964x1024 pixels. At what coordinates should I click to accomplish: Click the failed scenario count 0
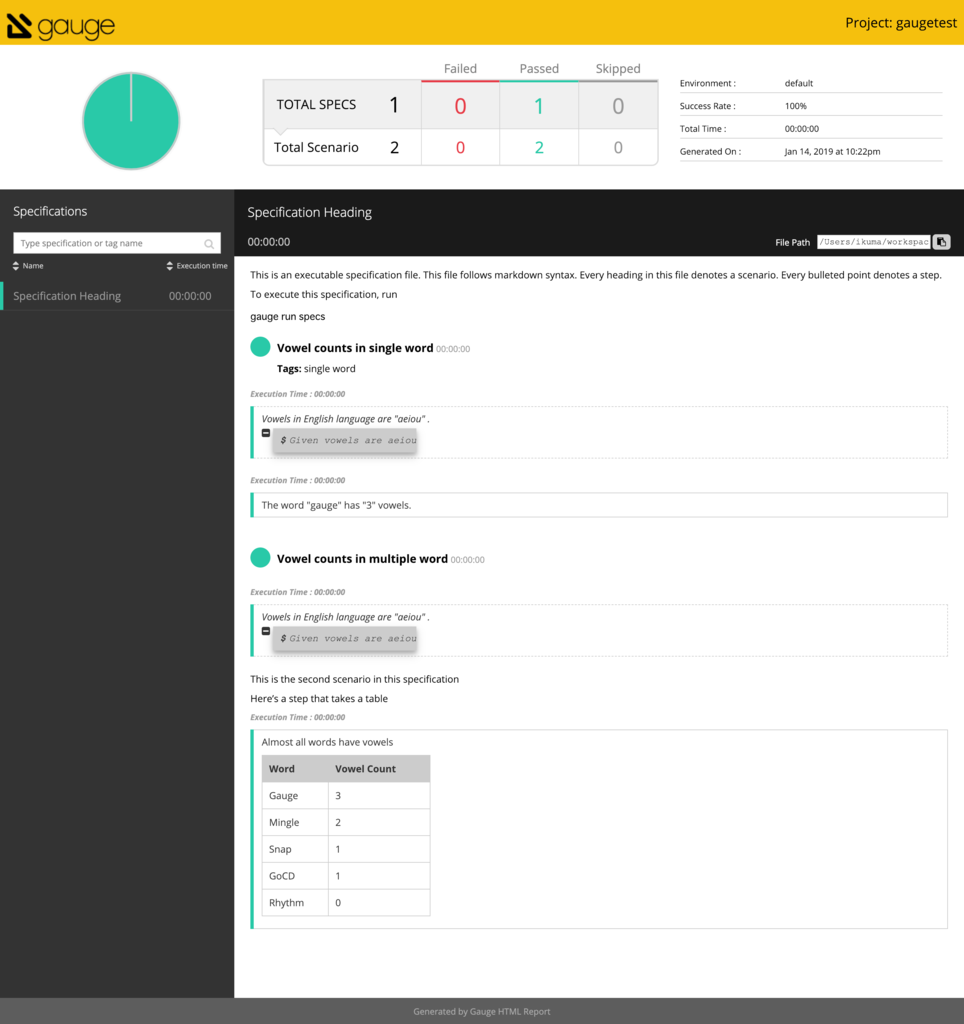(x=460, y=148)
